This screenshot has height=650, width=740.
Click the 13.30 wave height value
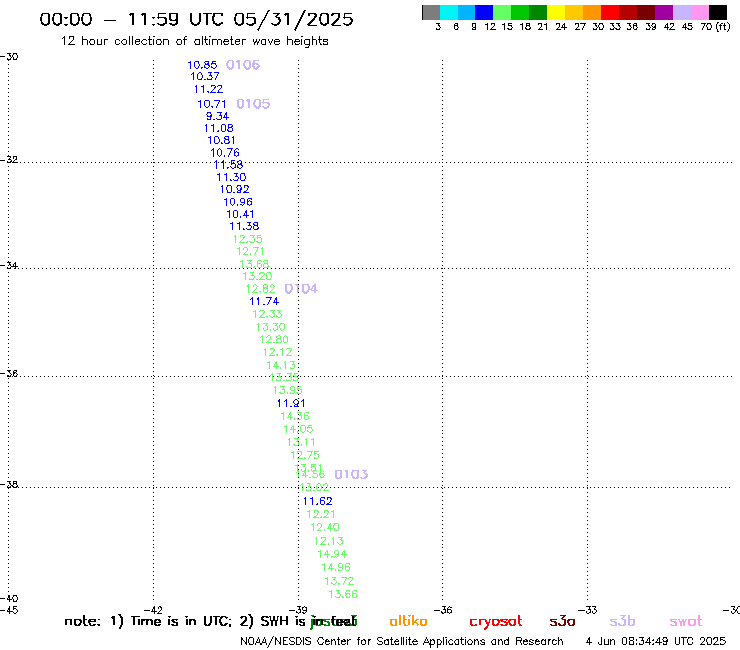pyautogui.click(x=270, y=327)
